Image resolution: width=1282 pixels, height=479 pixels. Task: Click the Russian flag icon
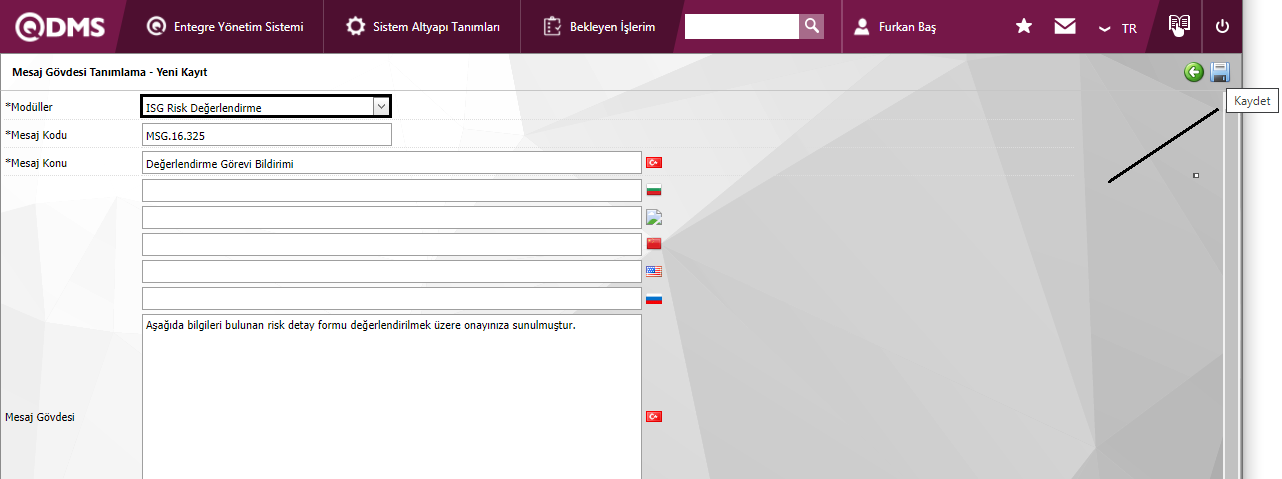[x=654, y=298]
